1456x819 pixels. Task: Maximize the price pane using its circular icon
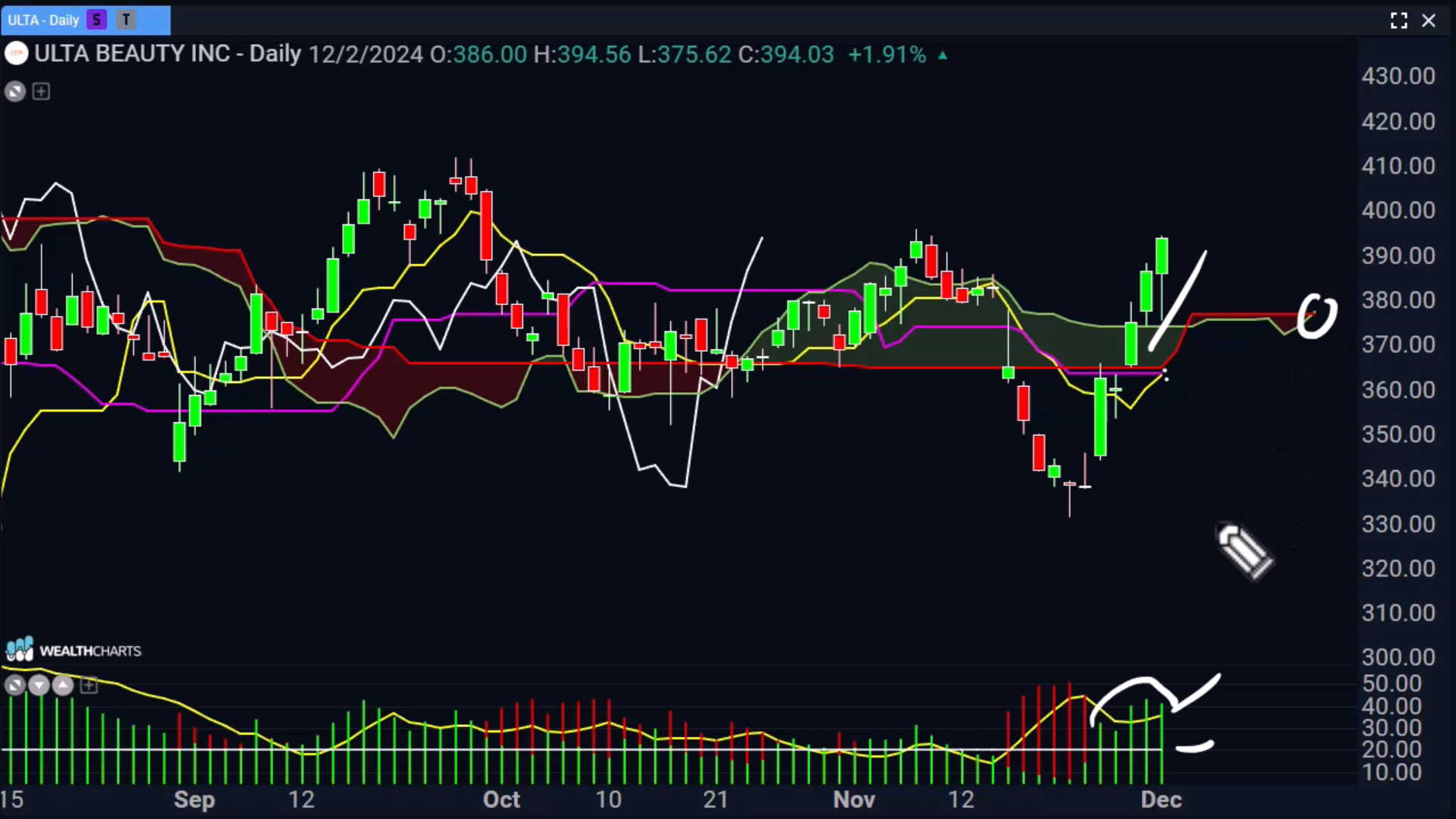15,92
